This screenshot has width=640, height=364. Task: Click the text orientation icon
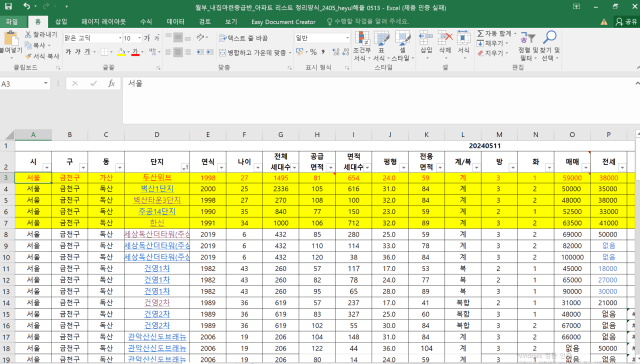[200, 38]
